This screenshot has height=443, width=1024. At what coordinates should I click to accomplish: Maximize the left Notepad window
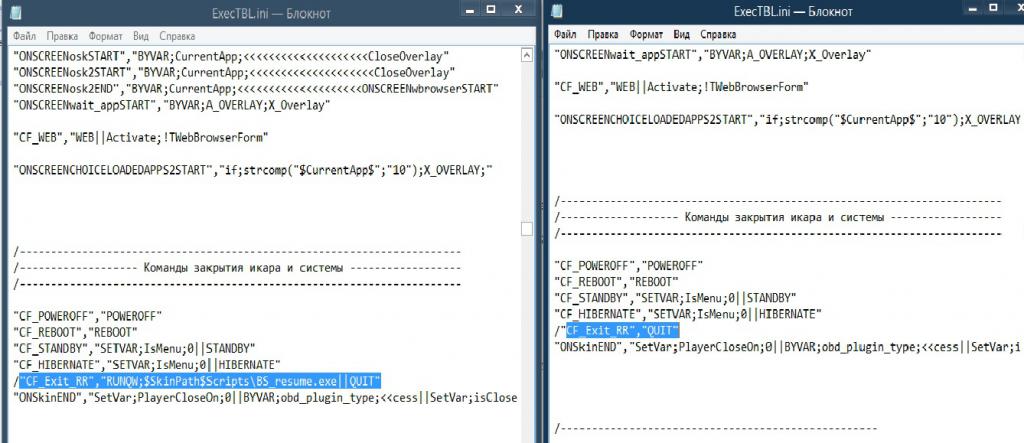click(492, 9)
